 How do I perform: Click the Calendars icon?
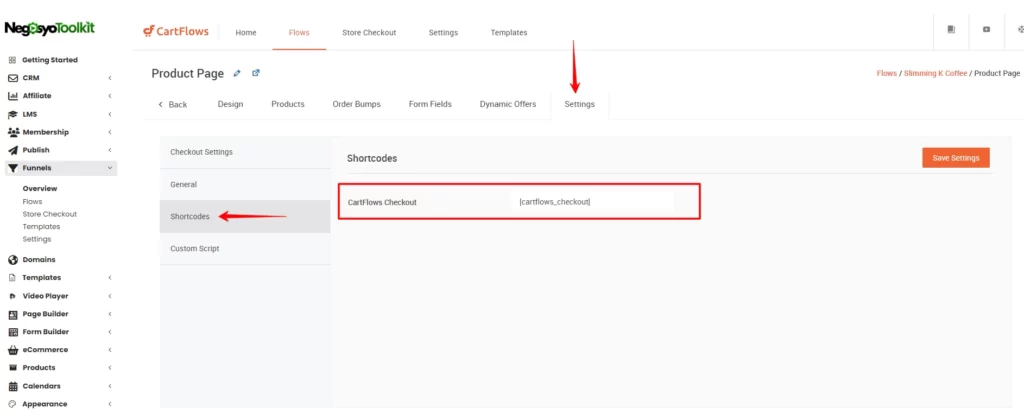click(x=12, y=386)
